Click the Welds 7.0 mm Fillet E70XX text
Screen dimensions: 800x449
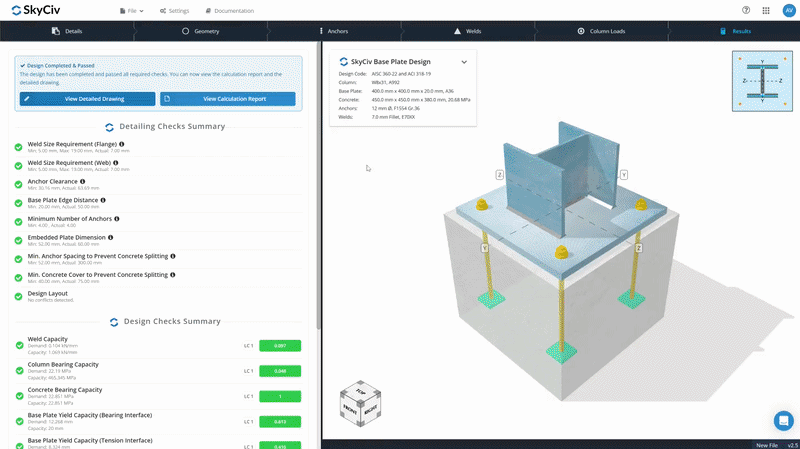[x=393, y=117]
